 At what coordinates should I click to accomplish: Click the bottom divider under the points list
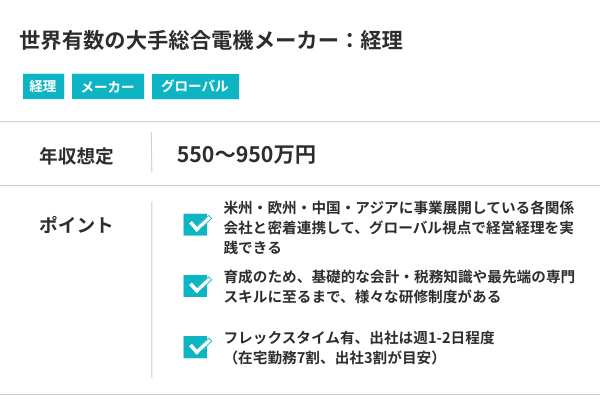300,394
